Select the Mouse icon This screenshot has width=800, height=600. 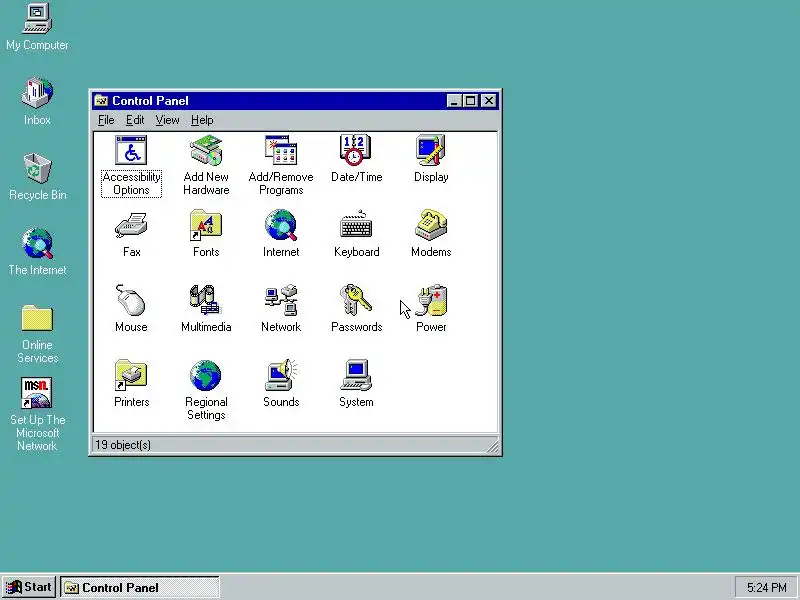[x=131, y=300]
